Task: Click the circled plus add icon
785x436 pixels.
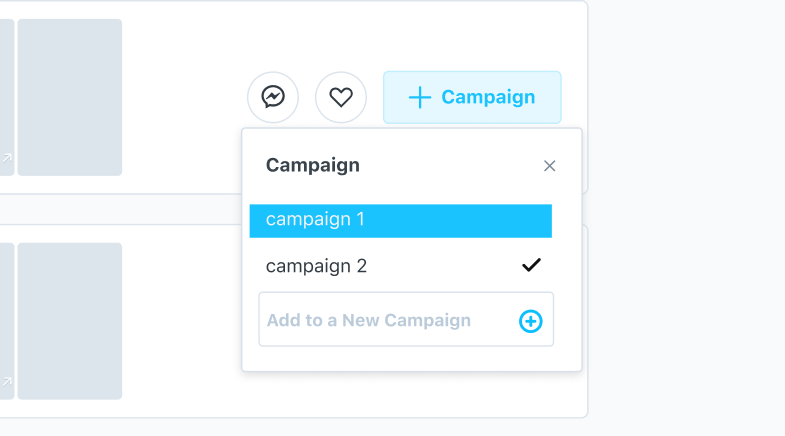Action: tap(530, 321)
